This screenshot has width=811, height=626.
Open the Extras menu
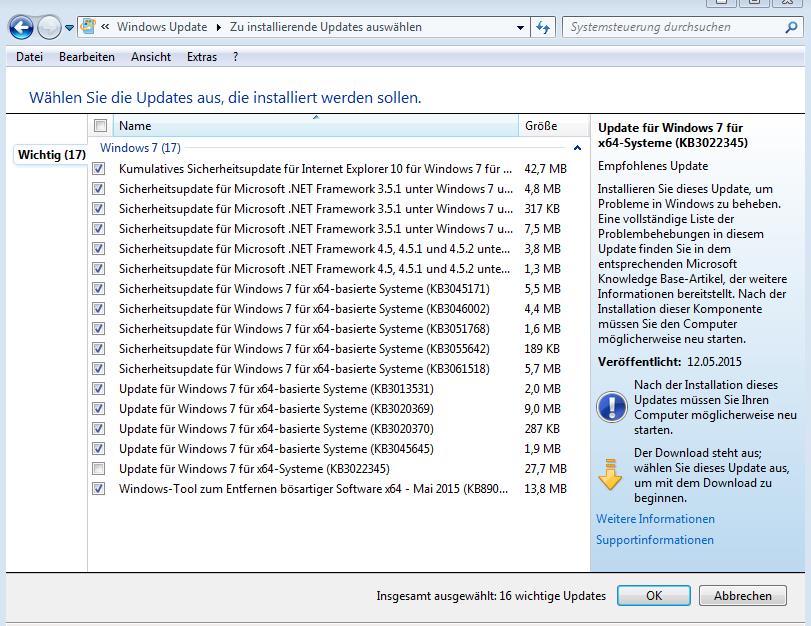(202, 57)
